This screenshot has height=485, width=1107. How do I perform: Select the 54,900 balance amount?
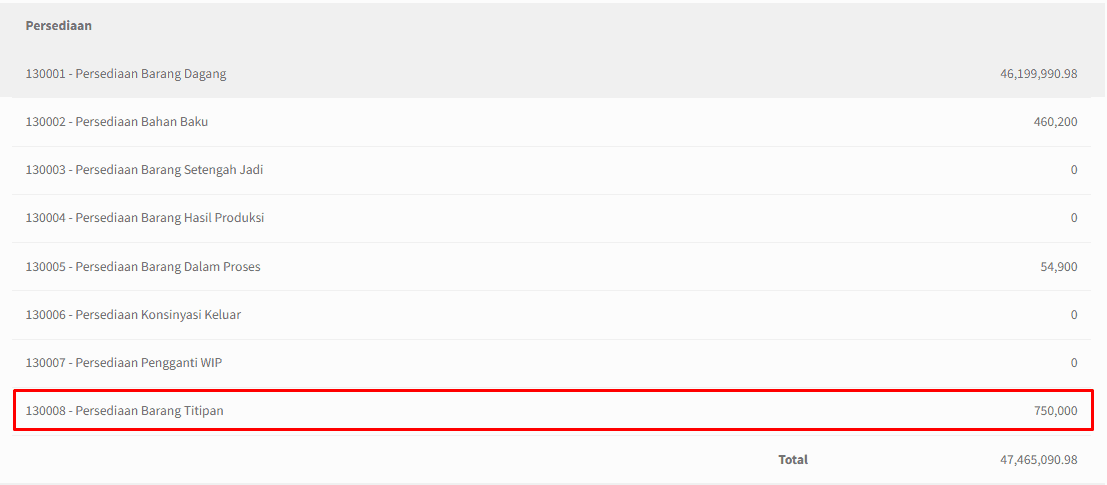(1058, 266)
